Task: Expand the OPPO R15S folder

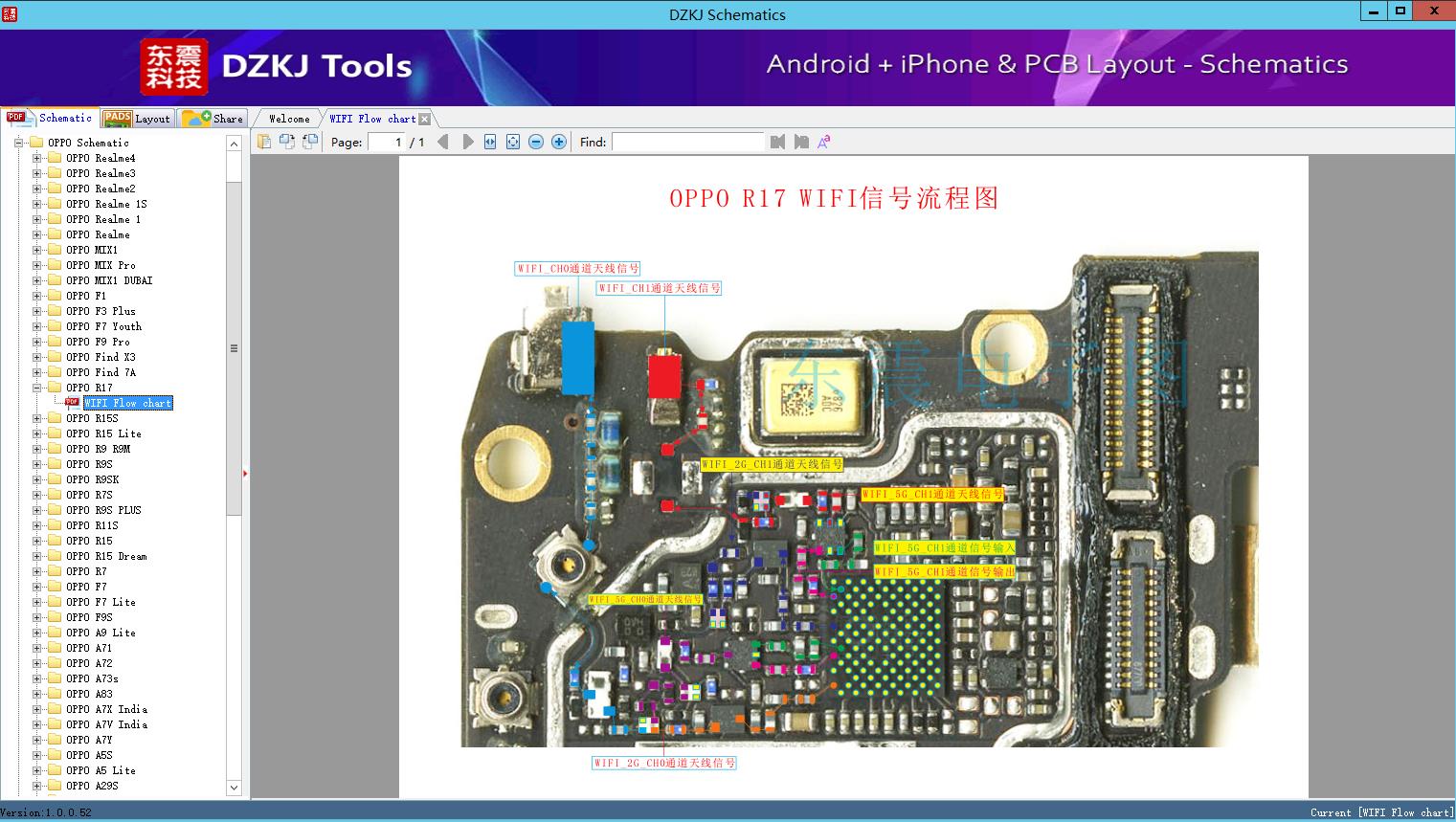Action: (37, 418)
